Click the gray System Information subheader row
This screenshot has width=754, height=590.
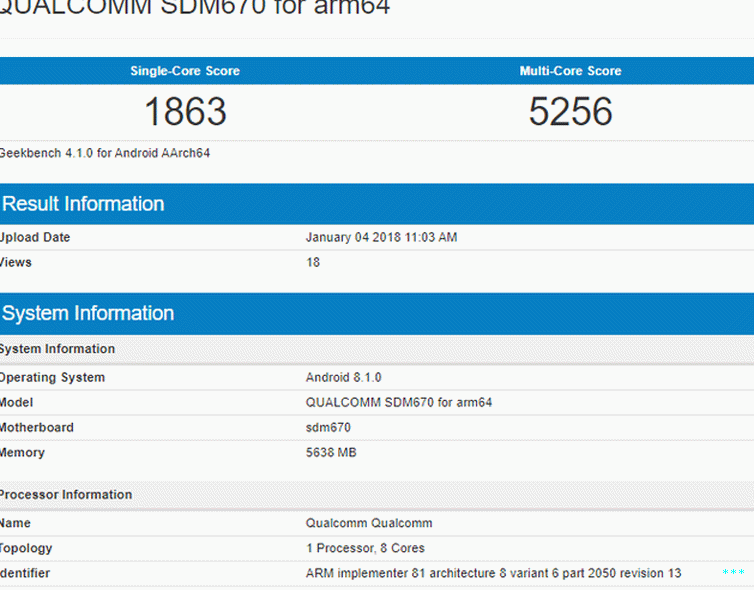pyautogui.click(x=377, y=349)
